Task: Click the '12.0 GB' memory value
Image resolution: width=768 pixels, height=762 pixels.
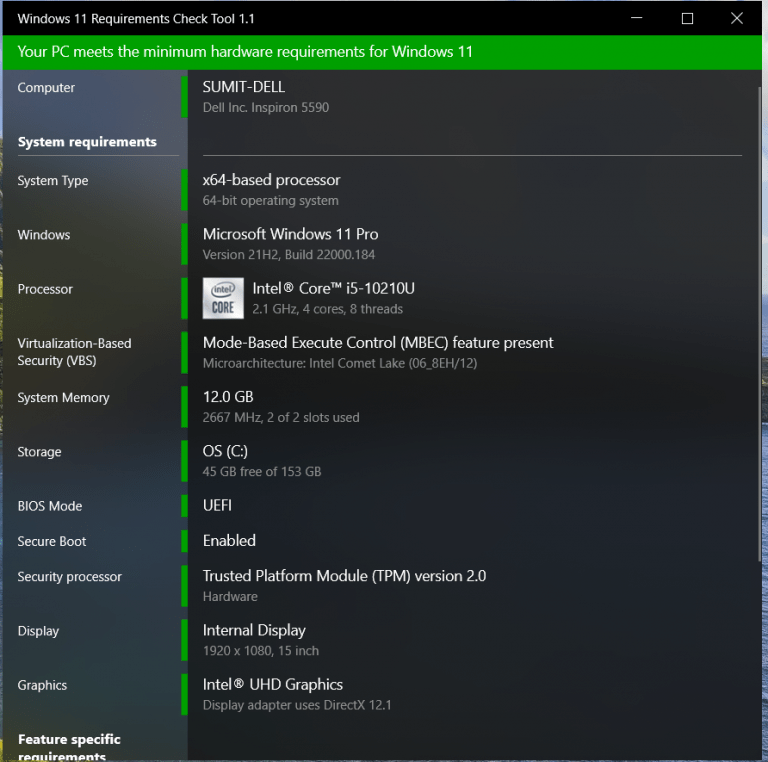Action: pos(228,397)
